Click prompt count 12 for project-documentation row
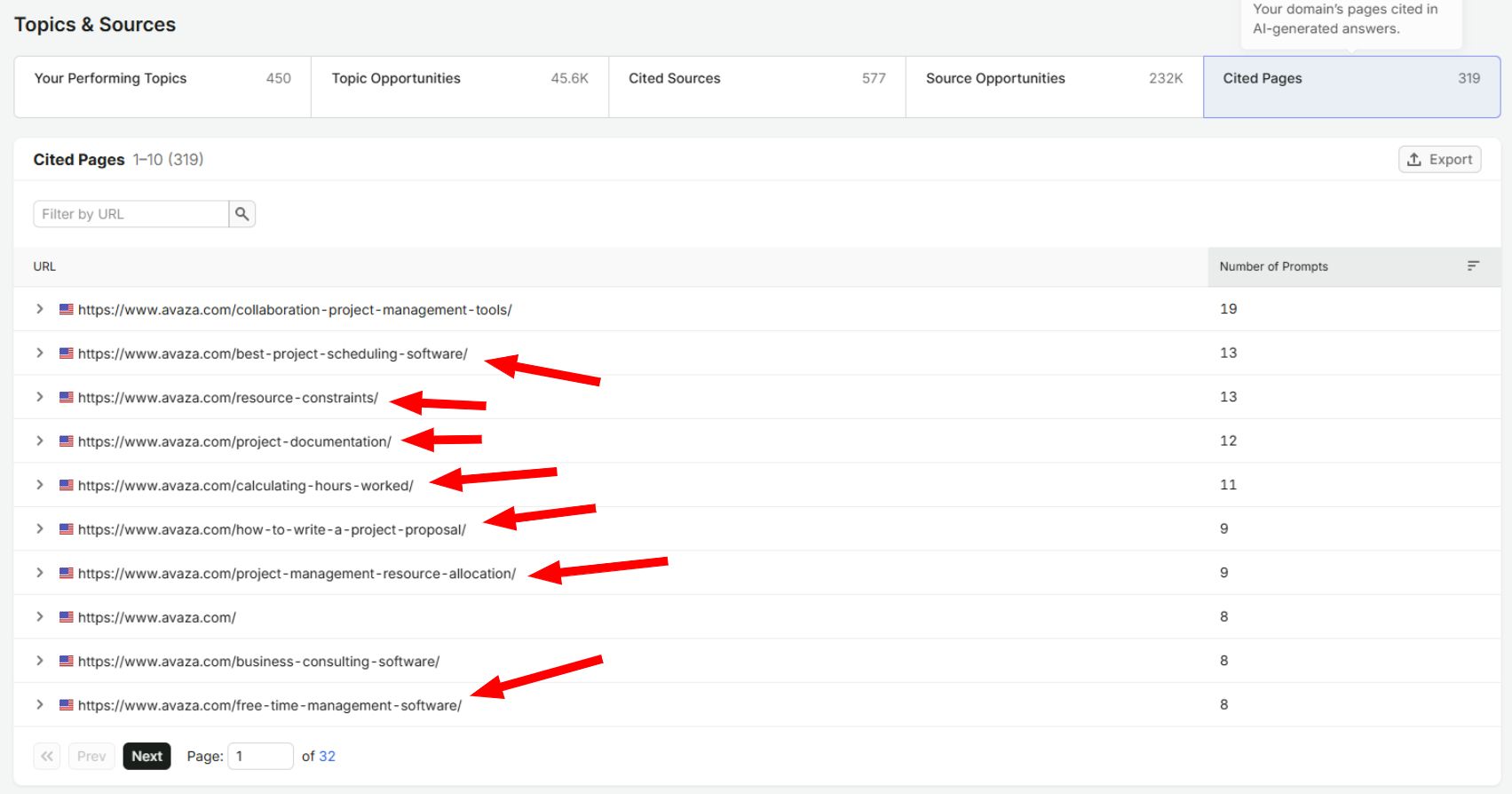Screen dimensions: 1512x794 [1228, 441]
